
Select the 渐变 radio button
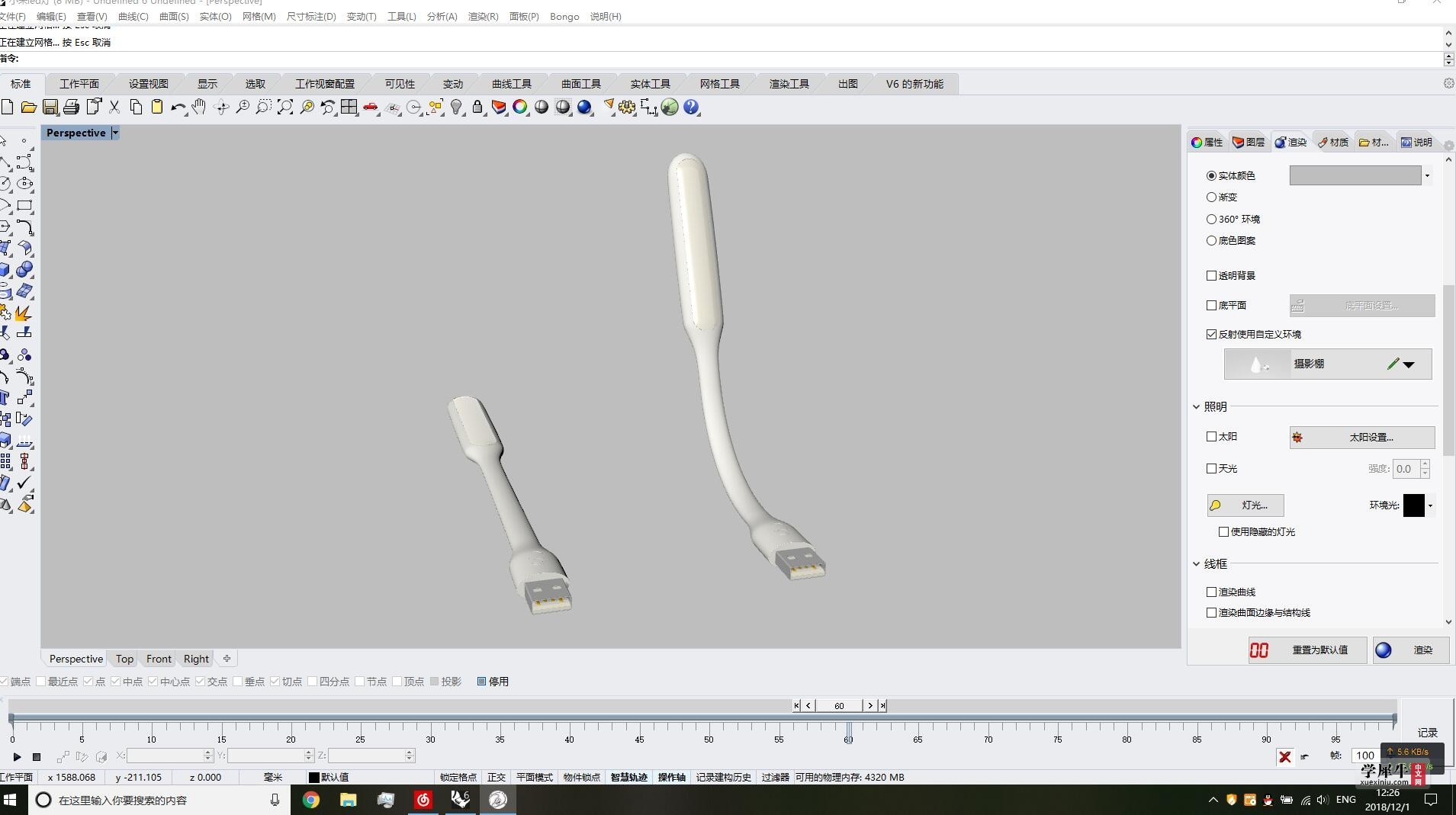click(x=1211, y=197)
